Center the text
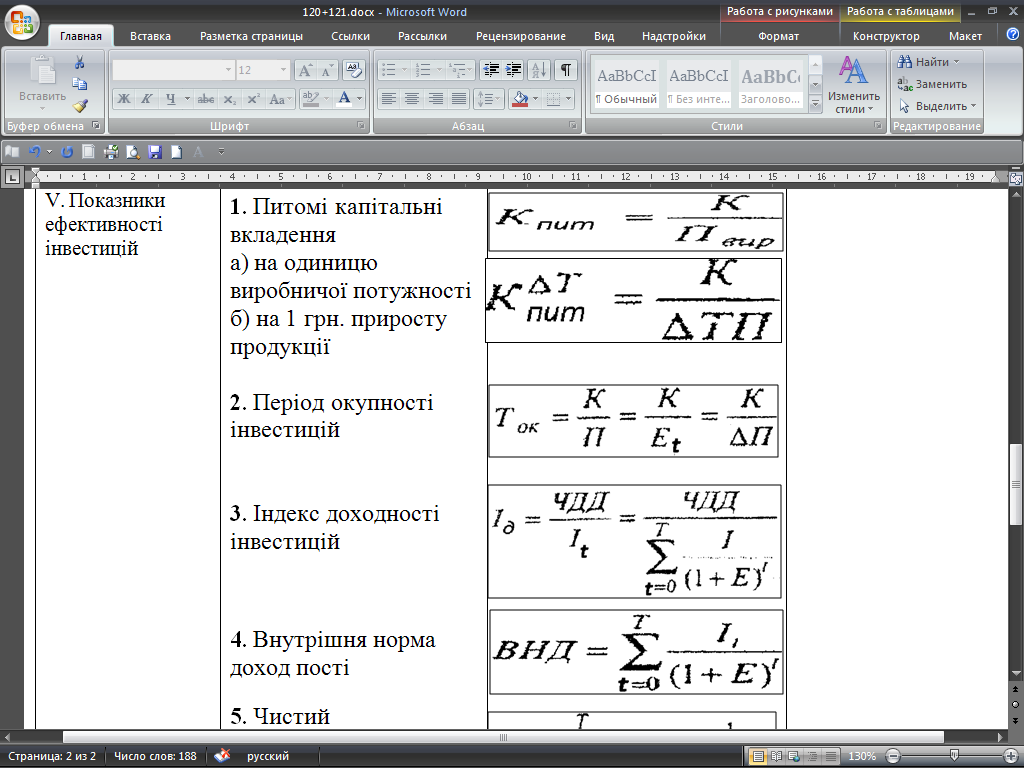The width and height of the screenshot is (1024, 768). pyautogui.click(x=412, y=99)
